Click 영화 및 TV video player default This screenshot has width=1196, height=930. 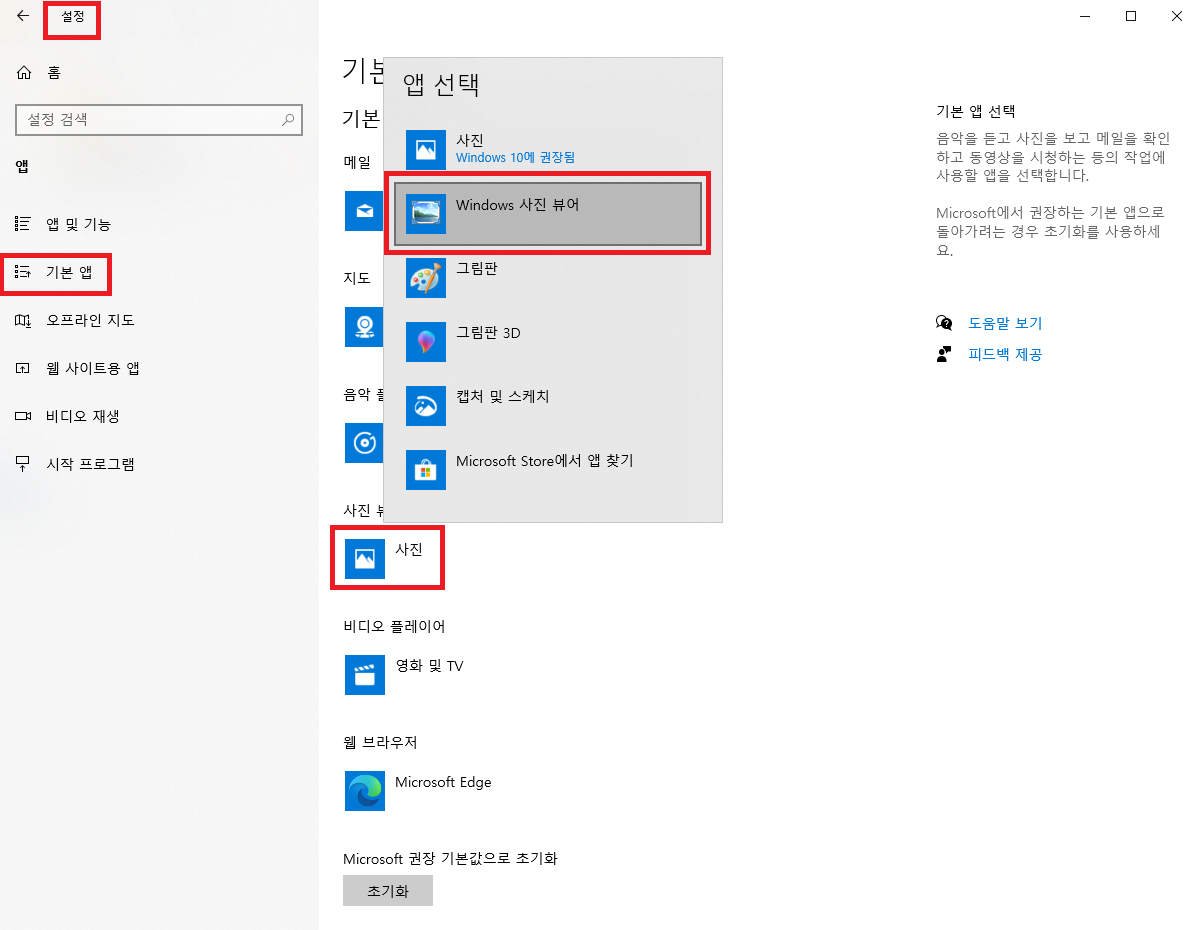click(x=405, y=674)
